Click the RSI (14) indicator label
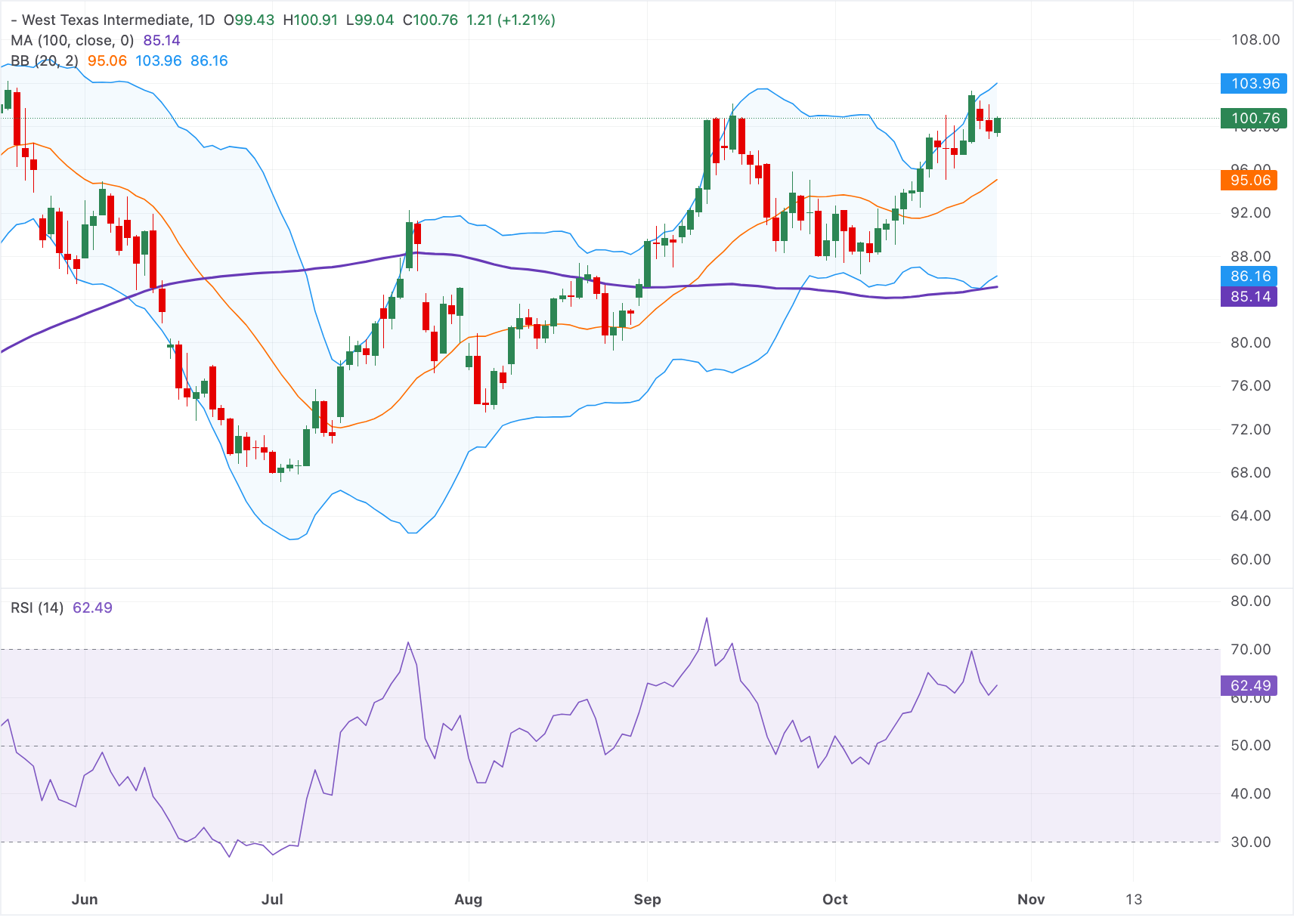This screenshot has width=1294, height=924. pyautogui.click(x=37, y=608)
